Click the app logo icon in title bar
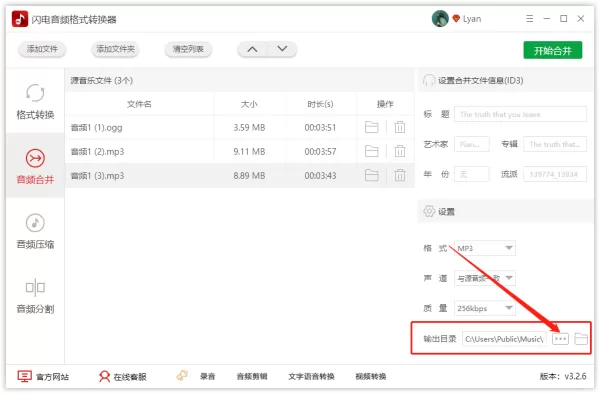The height and width of the screenshot is (394, 600). pos(20,19)
